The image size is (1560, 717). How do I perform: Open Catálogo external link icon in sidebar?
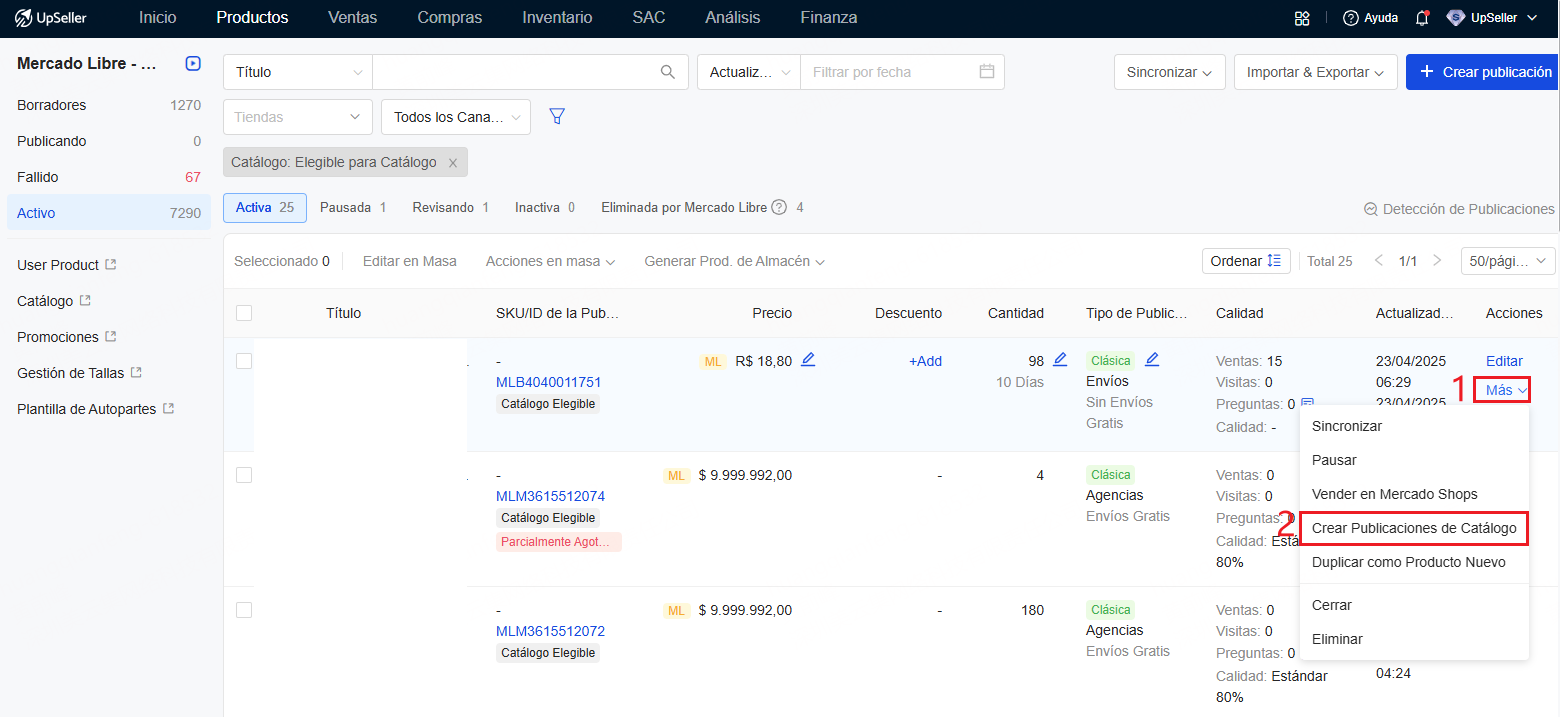tap(85, 301)
